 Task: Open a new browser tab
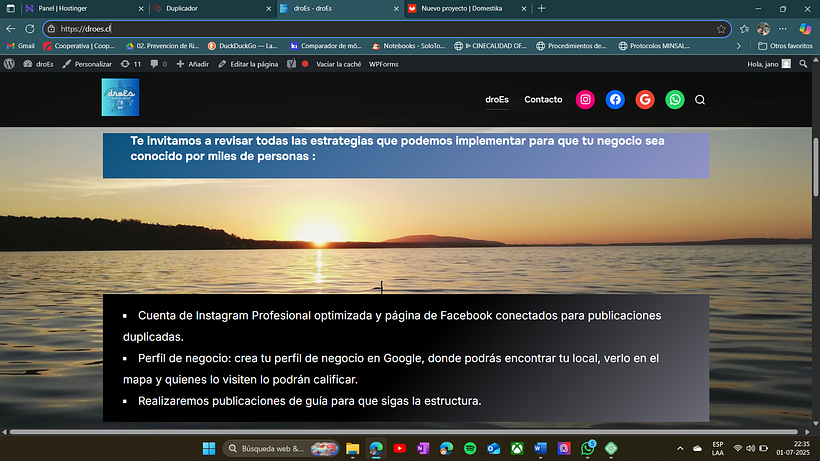(x=541, y=8)
